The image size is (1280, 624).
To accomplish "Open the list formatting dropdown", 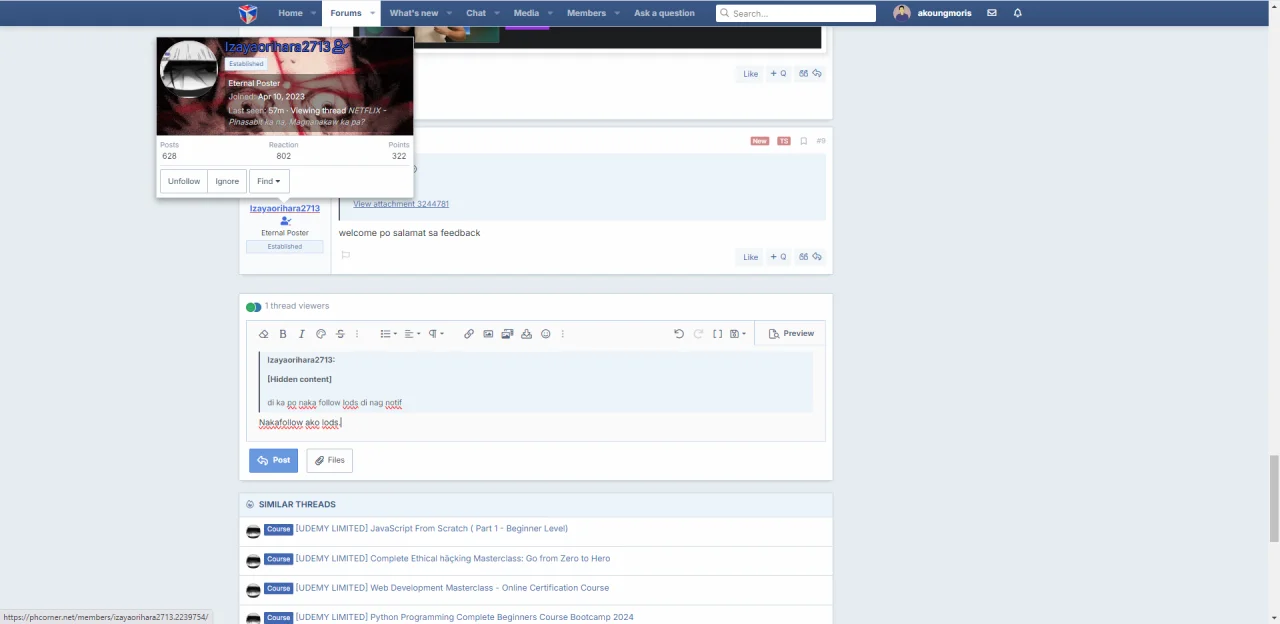I will pos(389,334).
